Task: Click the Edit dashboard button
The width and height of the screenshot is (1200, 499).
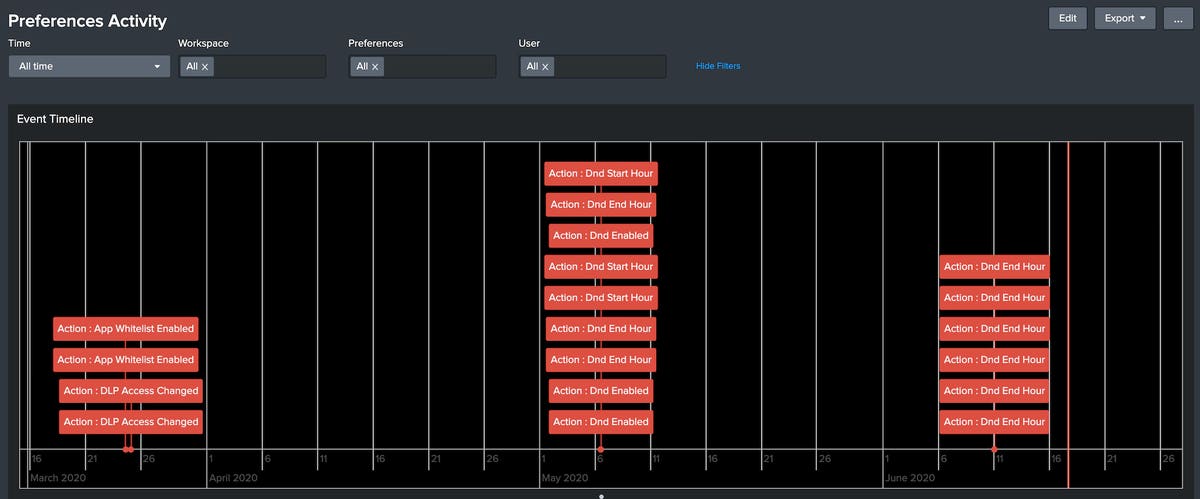Action: pos(1068,18)
